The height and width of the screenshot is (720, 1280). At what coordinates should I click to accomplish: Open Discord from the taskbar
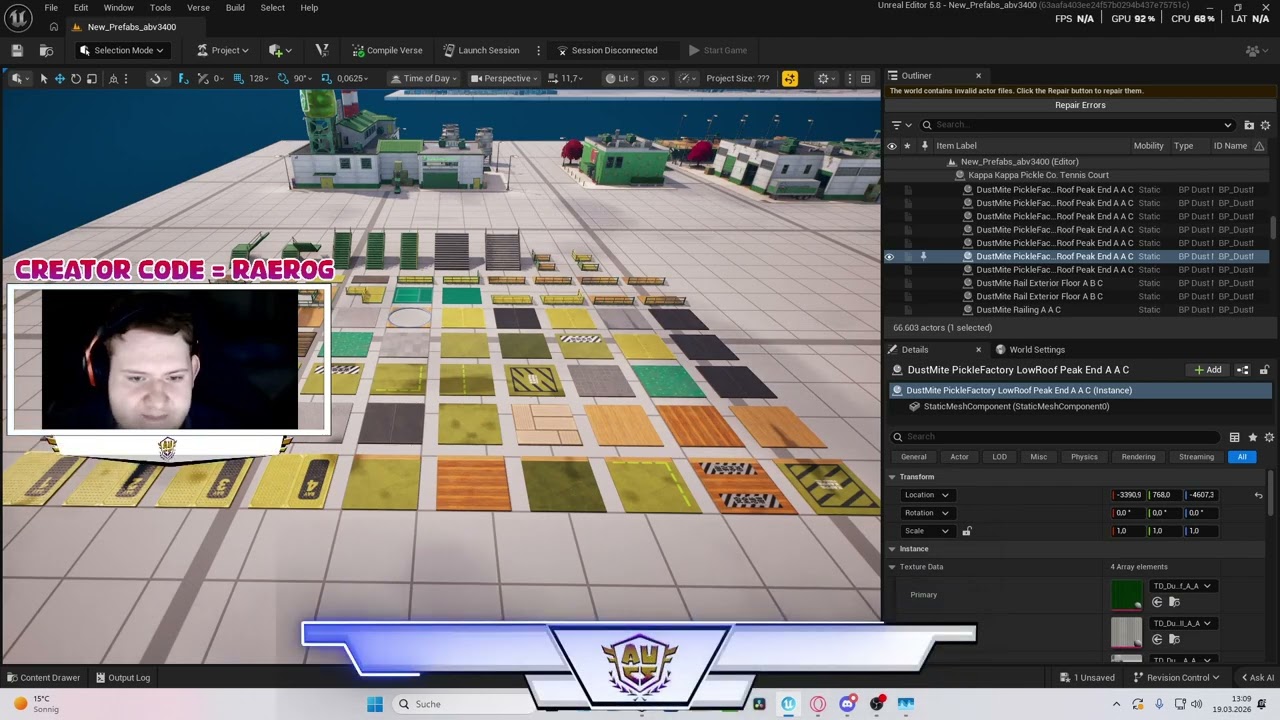848,704
